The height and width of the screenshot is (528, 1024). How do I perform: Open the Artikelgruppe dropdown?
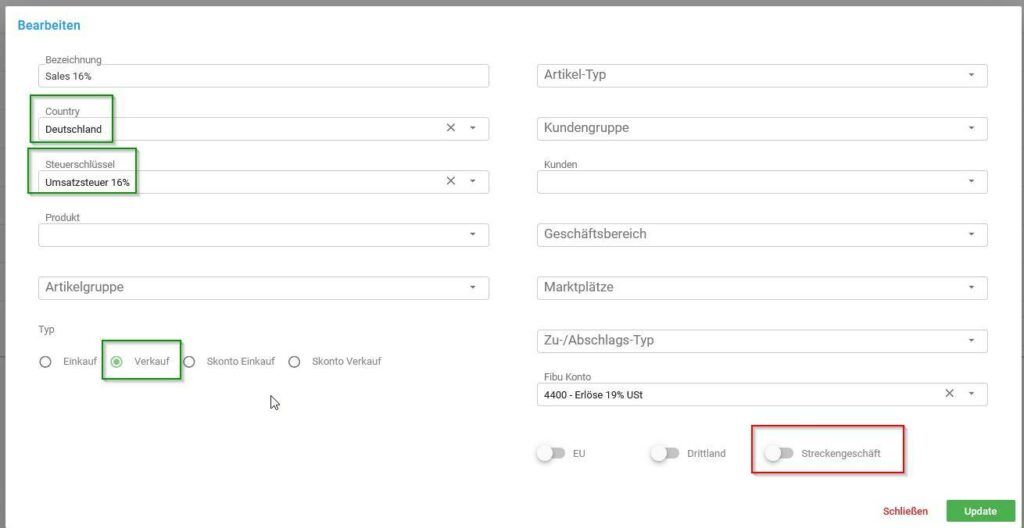point(264,288)
